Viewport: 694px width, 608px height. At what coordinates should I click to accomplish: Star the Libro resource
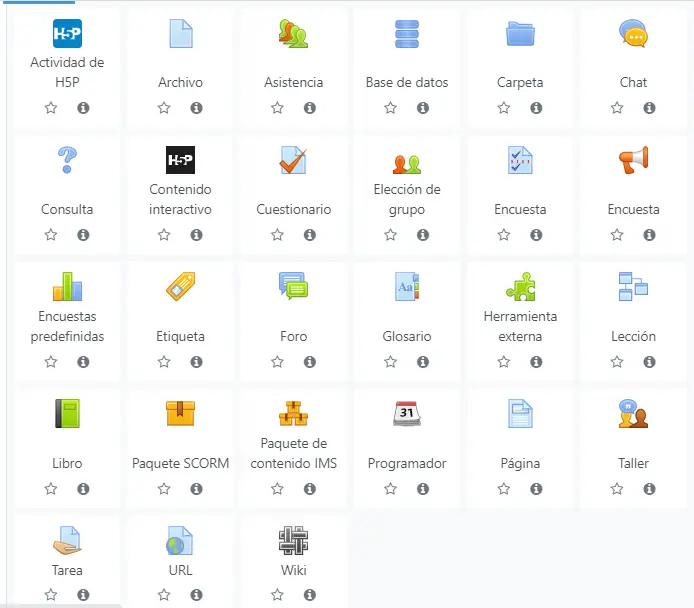pyautogui.click(x=51, y=489)
